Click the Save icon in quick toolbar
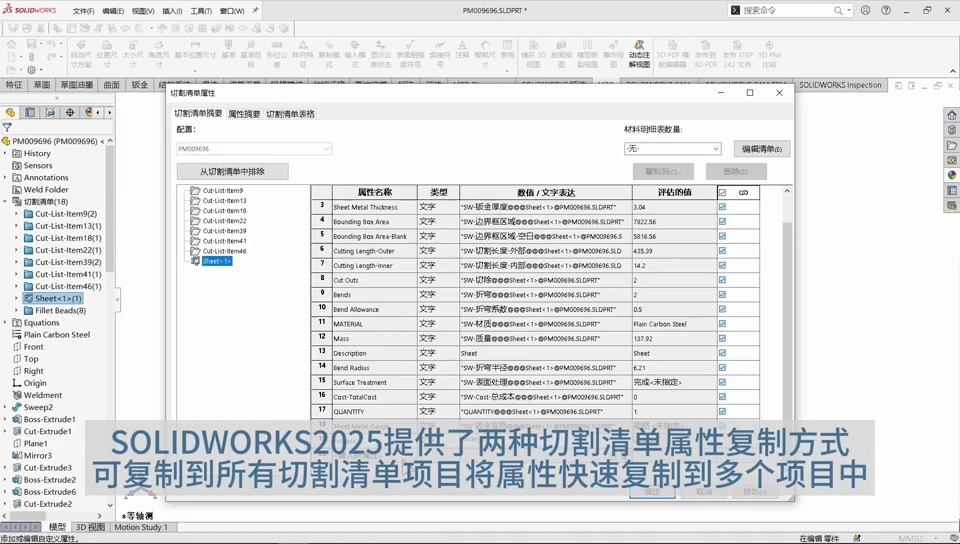The width and height of the screenshot is (960, 544). click(31, 43)
